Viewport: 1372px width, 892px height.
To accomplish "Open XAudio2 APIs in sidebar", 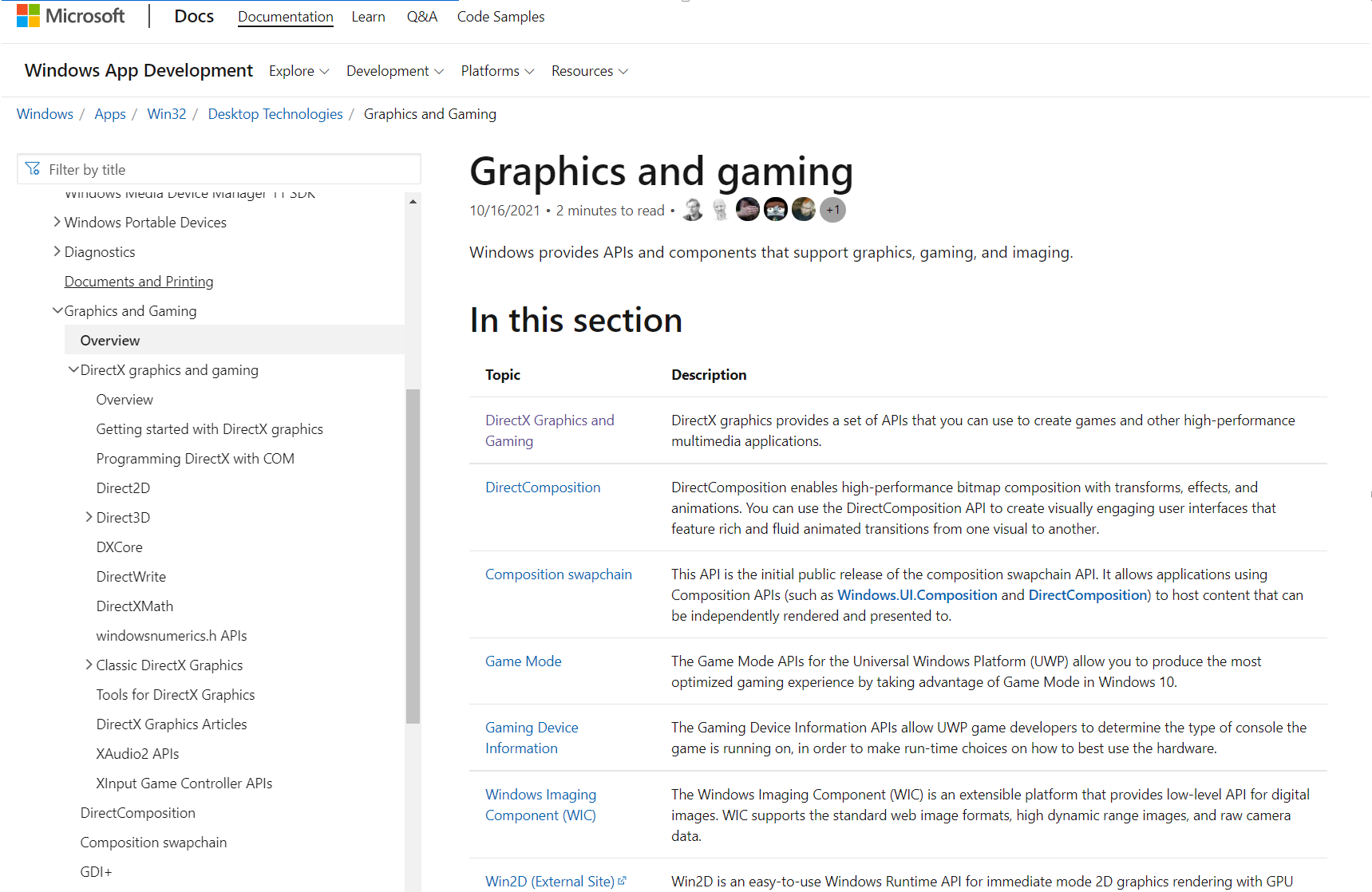I will tap(137, 753).
